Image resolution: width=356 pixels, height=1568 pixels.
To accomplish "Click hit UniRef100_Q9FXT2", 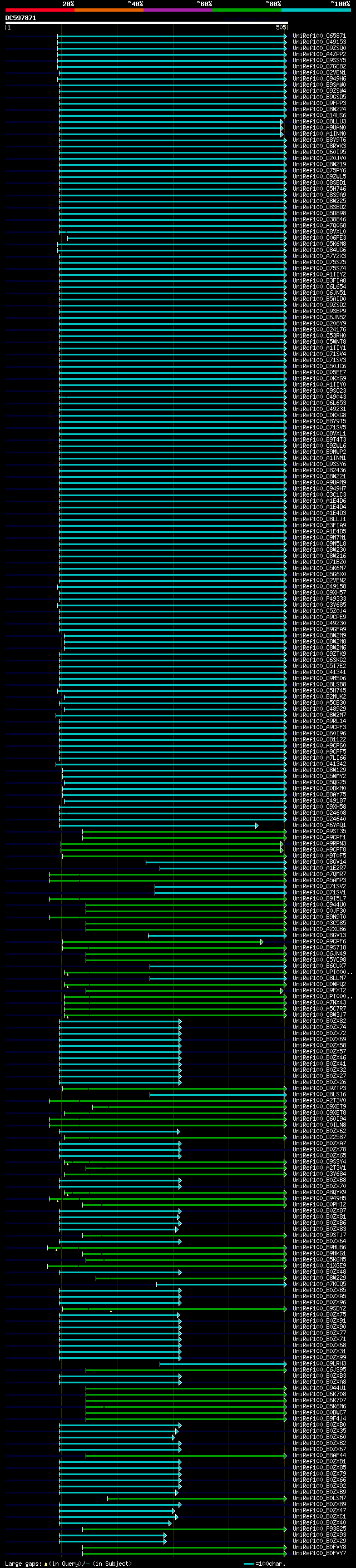I will coord(319,990).
